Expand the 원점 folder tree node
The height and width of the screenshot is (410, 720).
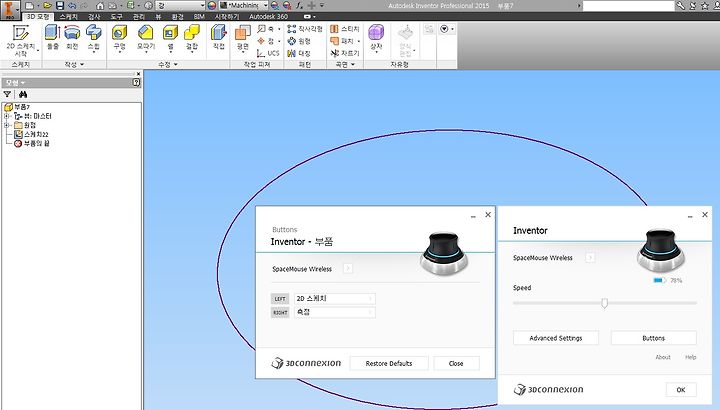click(x=6, y=125)
